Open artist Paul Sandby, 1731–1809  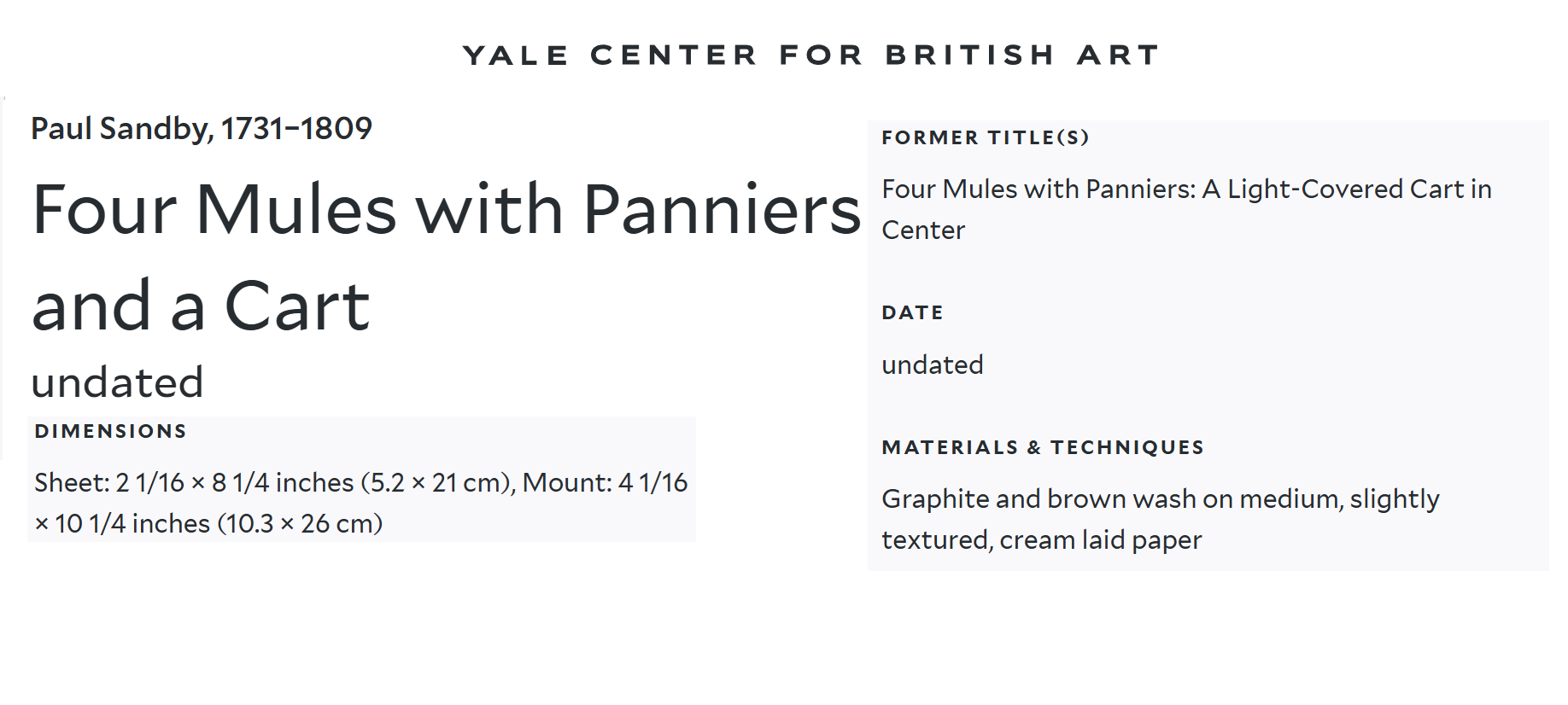[x=202, y=129]
